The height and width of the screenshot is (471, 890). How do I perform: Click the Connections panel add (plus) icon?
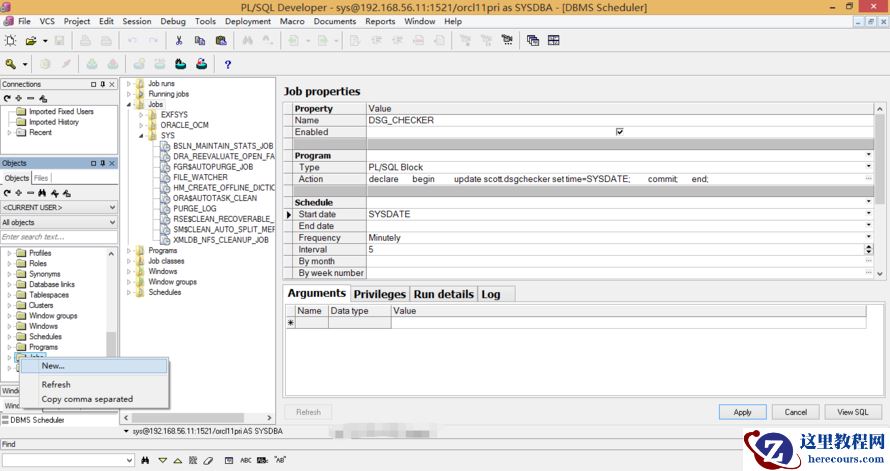(19, 98)
